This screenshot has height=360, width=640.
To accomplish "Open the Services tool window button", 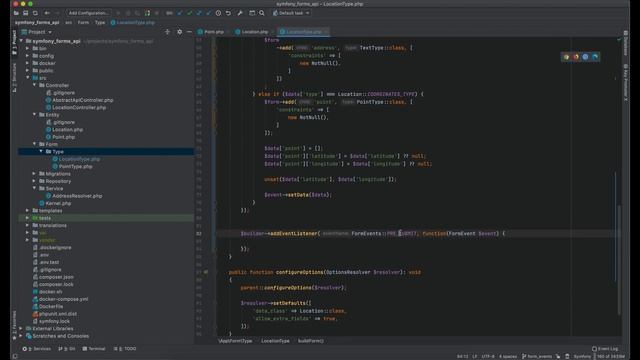I will pos(37,349).
